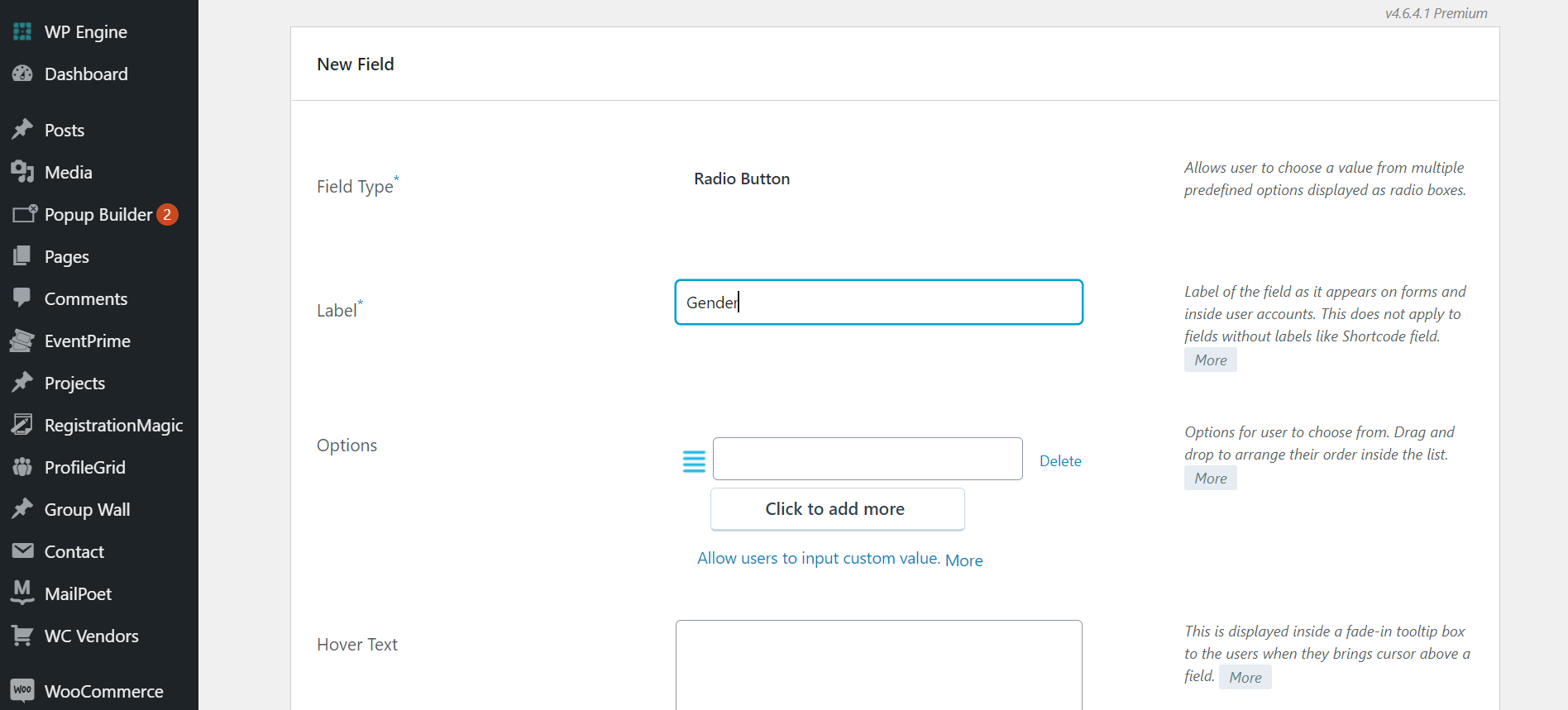Open Popup Builder menu item
This screenshot has width=1568, height=710.
[x=99, y=214]
